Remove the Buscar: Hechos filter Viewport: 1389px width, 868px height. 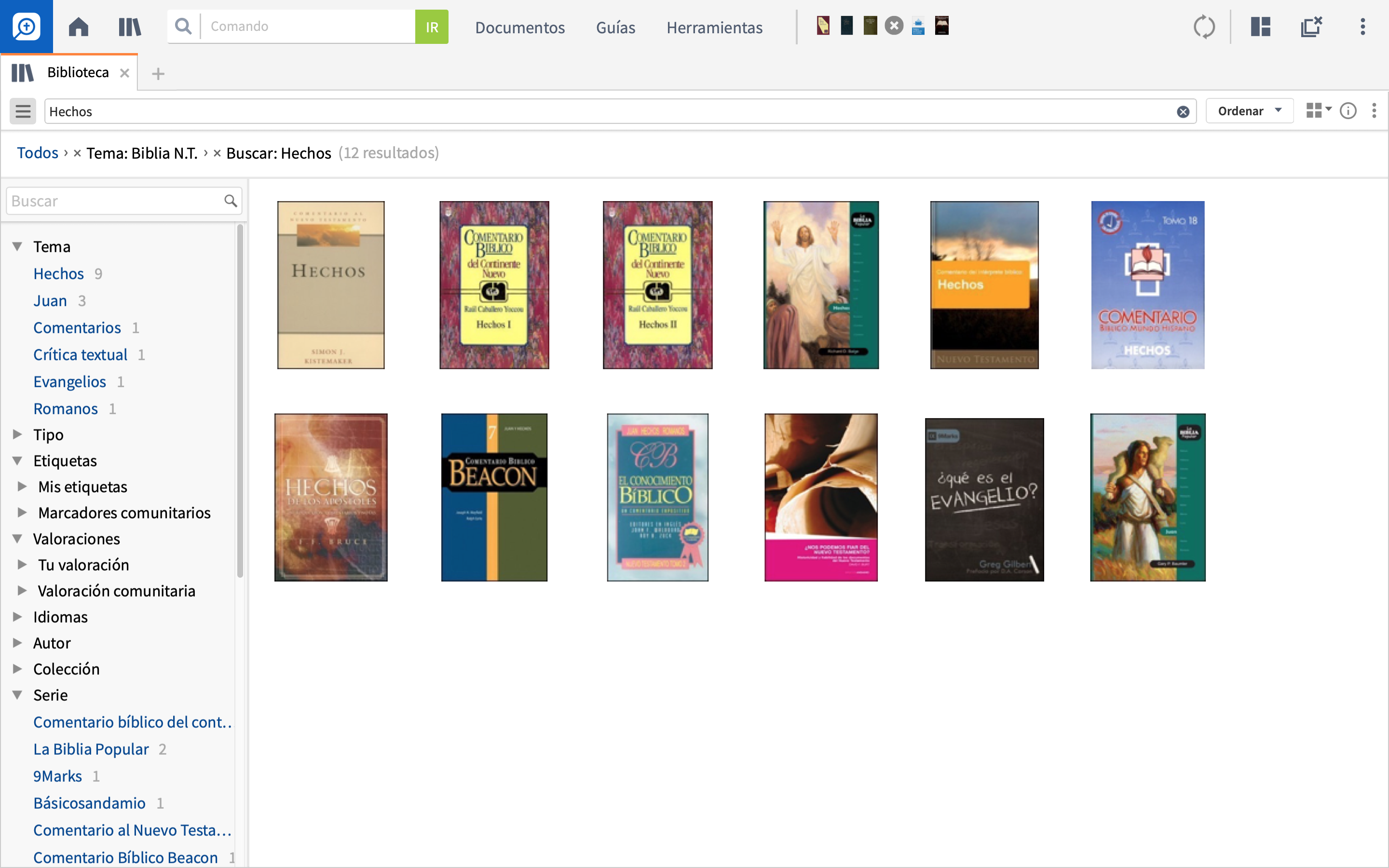point(217,153)
